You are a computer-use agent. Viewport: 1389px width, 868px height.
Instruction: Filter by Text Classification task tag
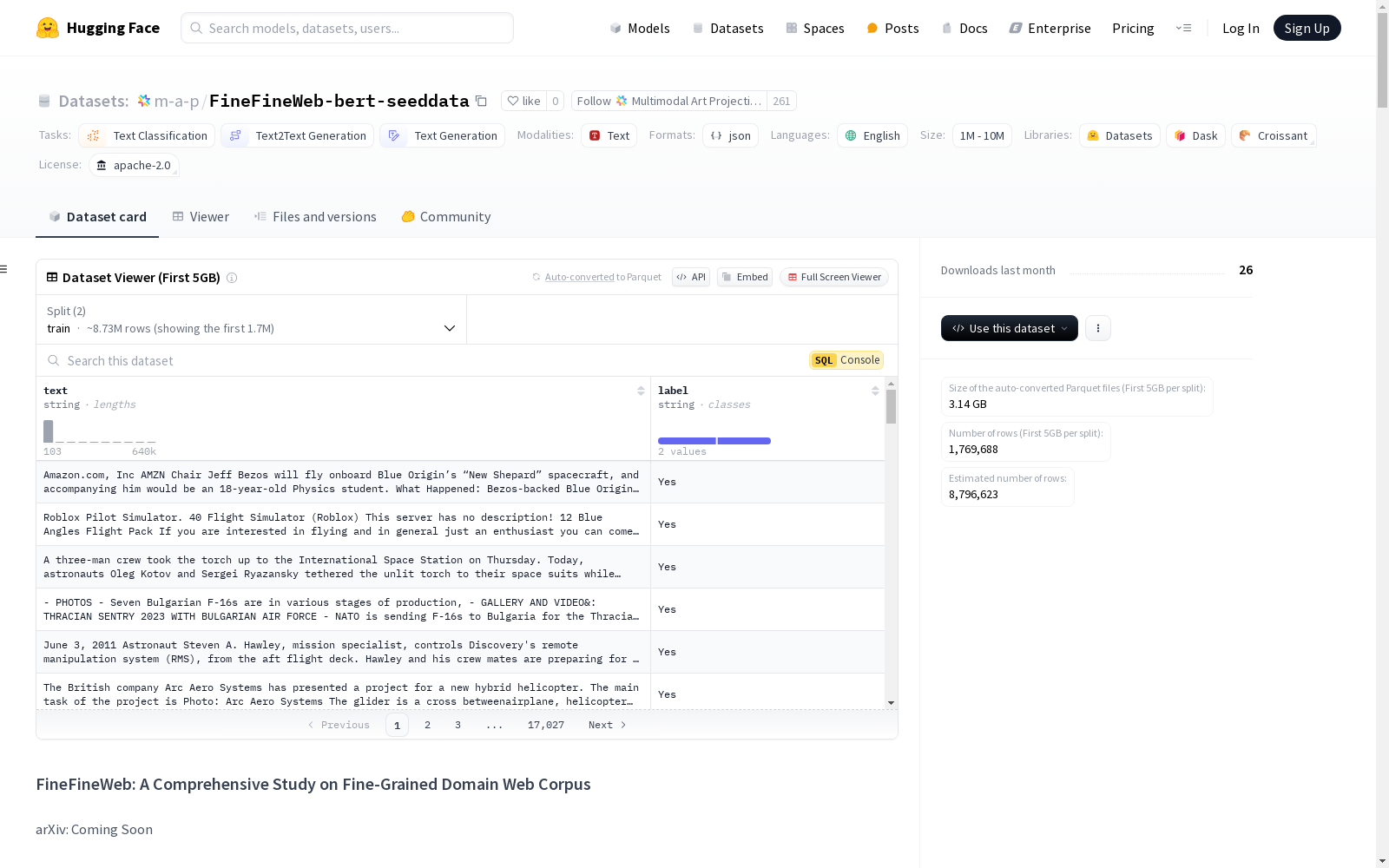click(147, 135)
